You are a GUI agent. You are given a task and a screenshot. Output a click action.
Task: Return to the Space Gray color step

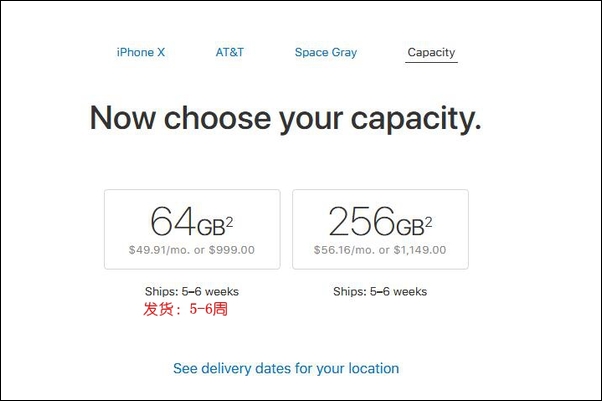[x=326, y=53]
